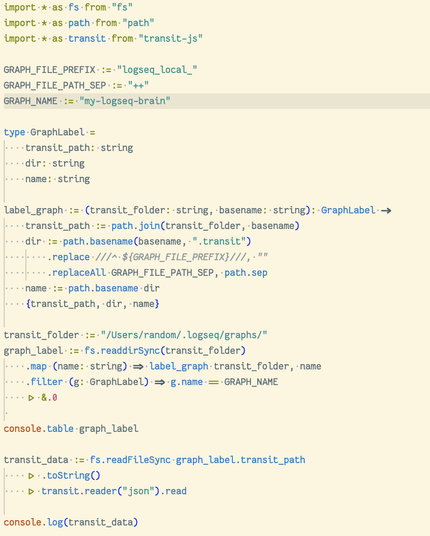
Task: Click path.sep at end of replaceAll line
Action: (x=246, y=272)
